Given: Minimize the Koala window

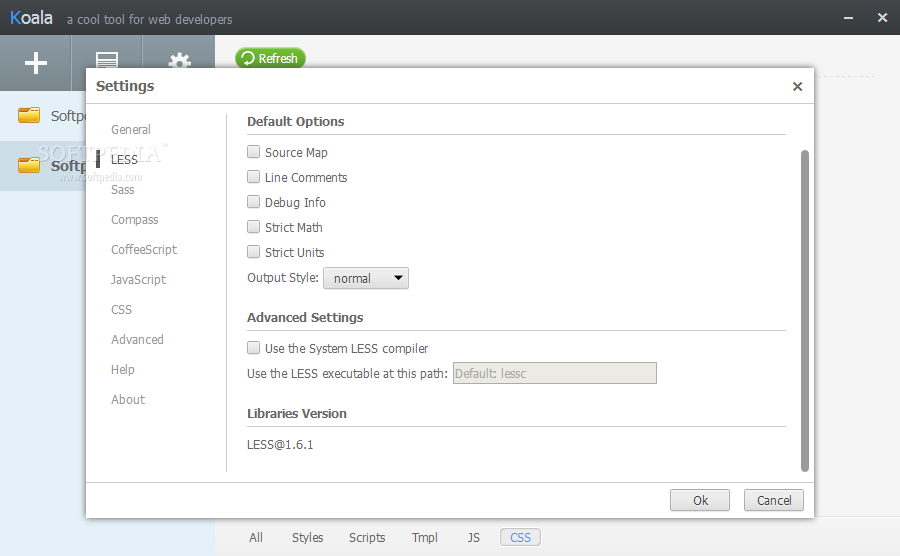Looking at the screenshot, I should tap(848, 18).
